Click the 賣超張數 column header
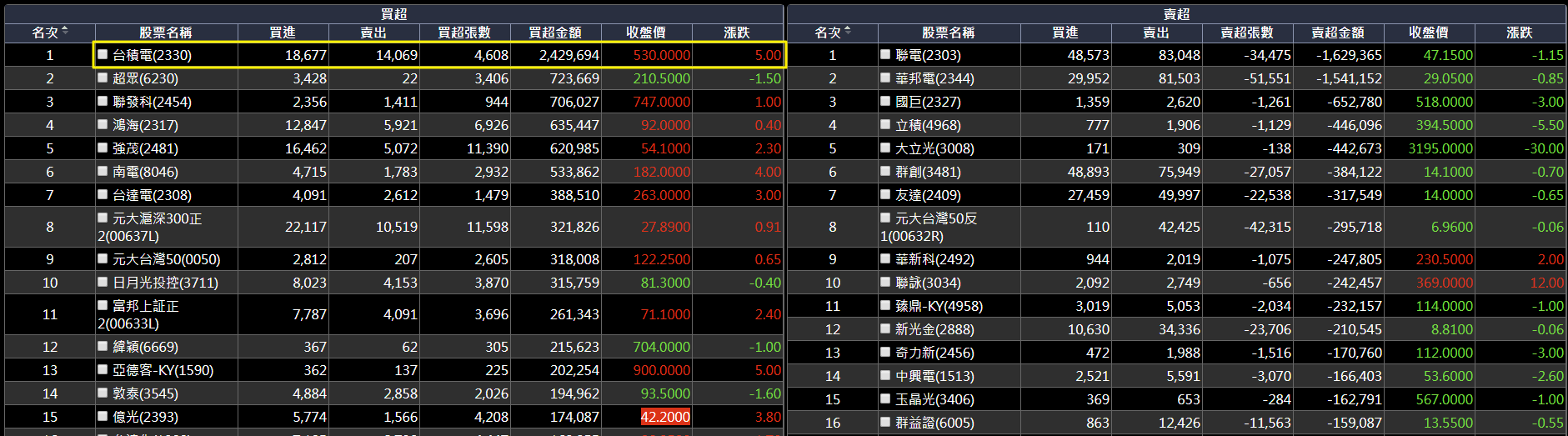 click(x=1247, y=33)
